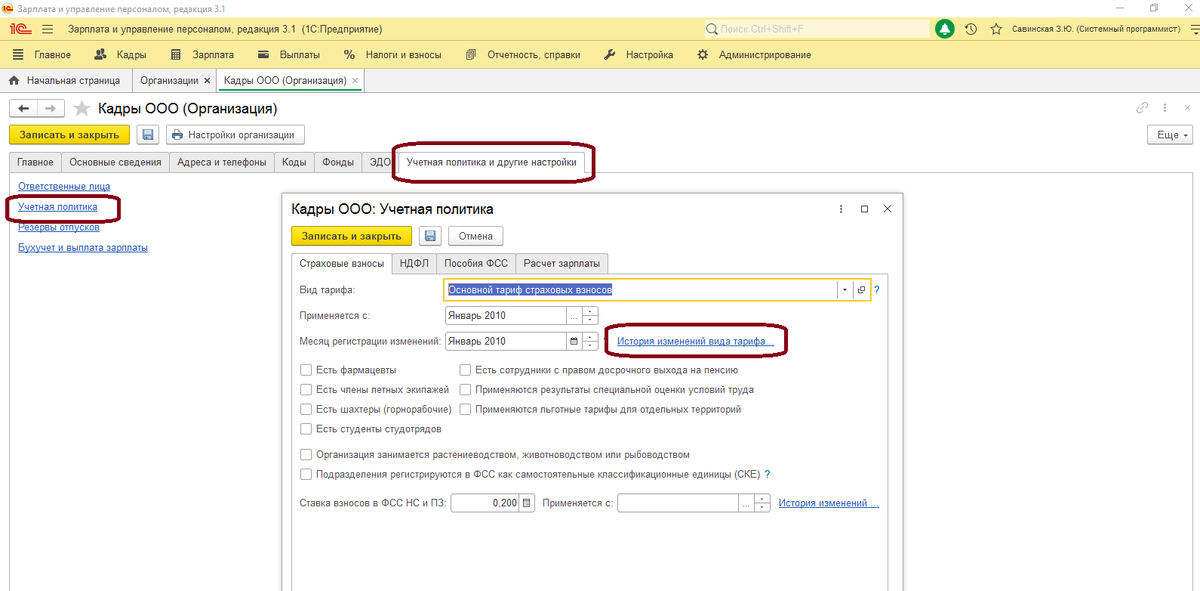Screen dimensions: 1200x591
Task: Copy link to organization form icon
Action: pos(1142,108)
